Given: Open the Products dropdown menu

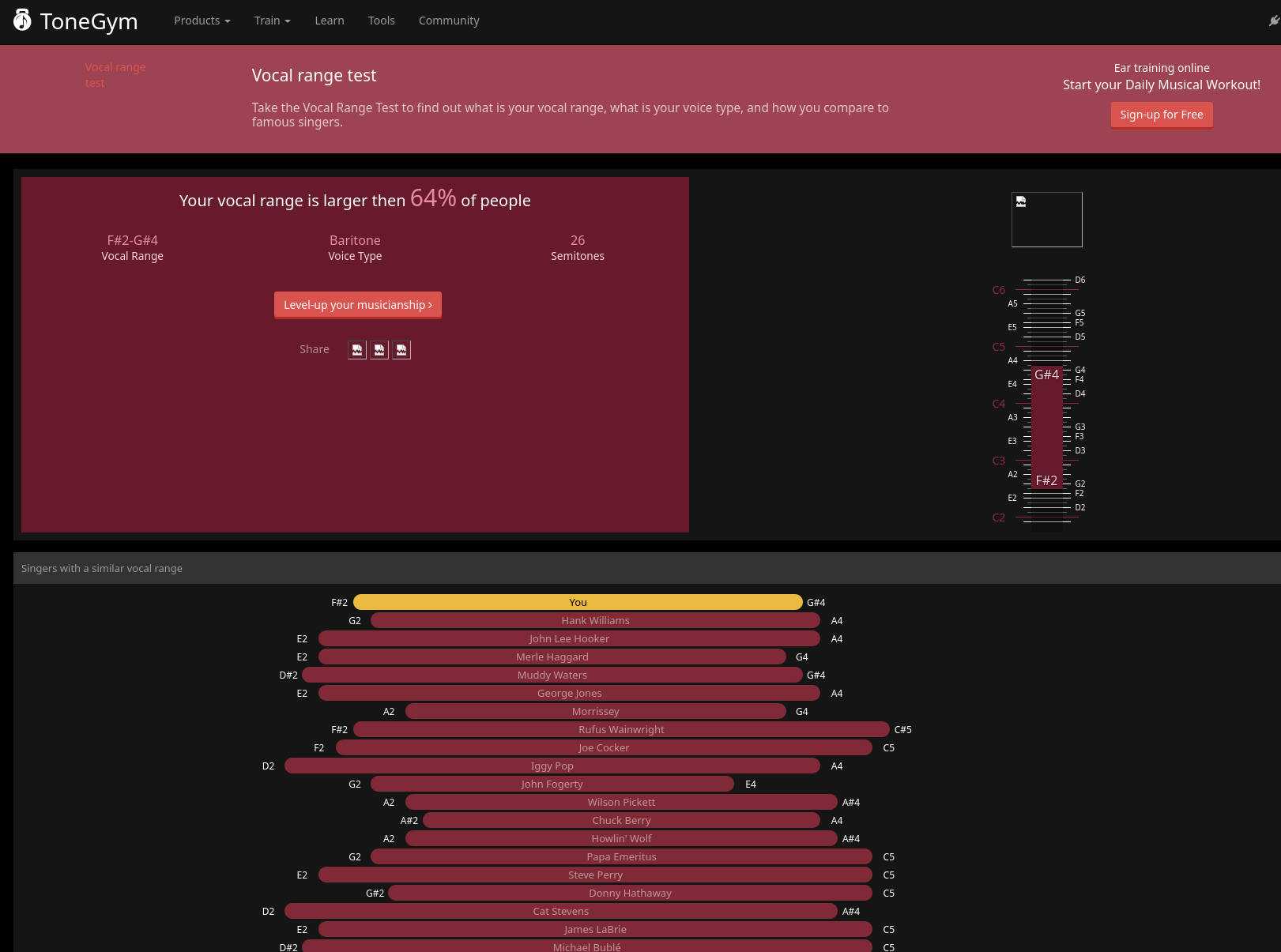Looking at the screenshot, I should [202, 21].
